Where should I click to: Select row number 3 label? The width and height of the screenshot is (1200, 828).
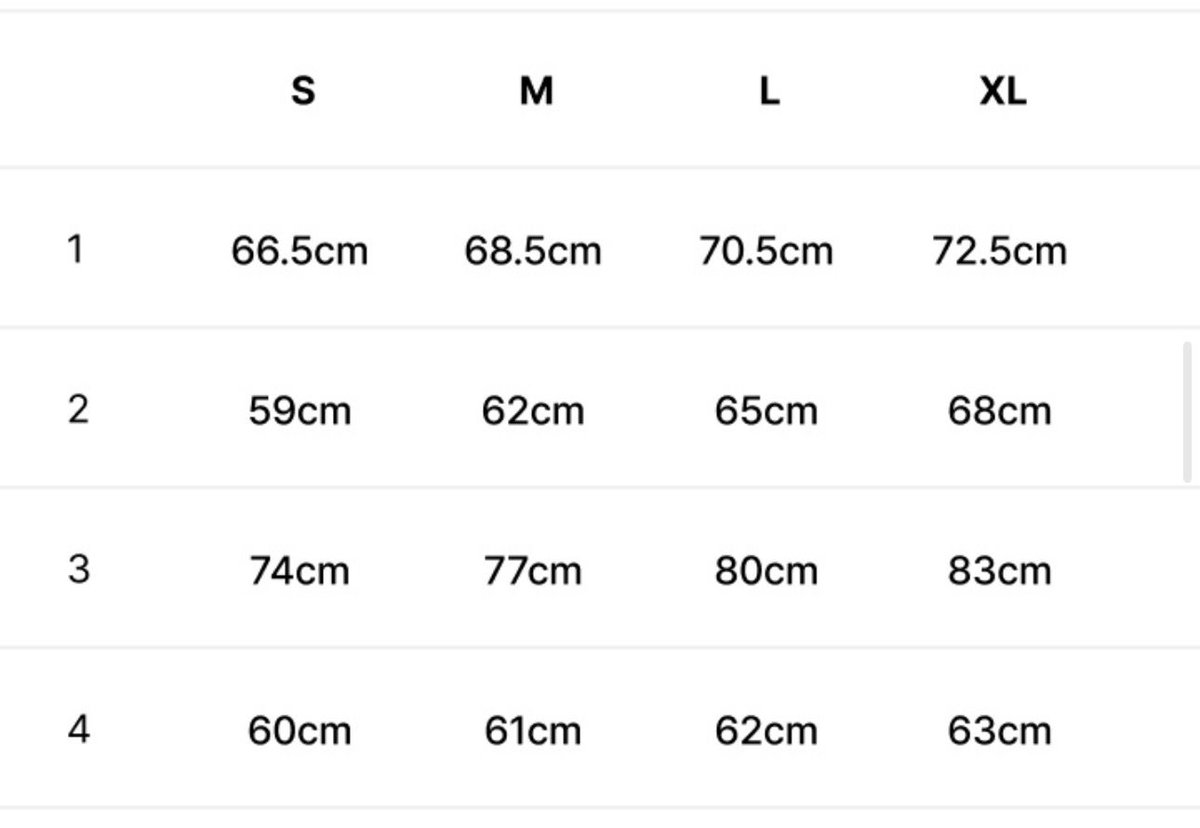[78, 569]
